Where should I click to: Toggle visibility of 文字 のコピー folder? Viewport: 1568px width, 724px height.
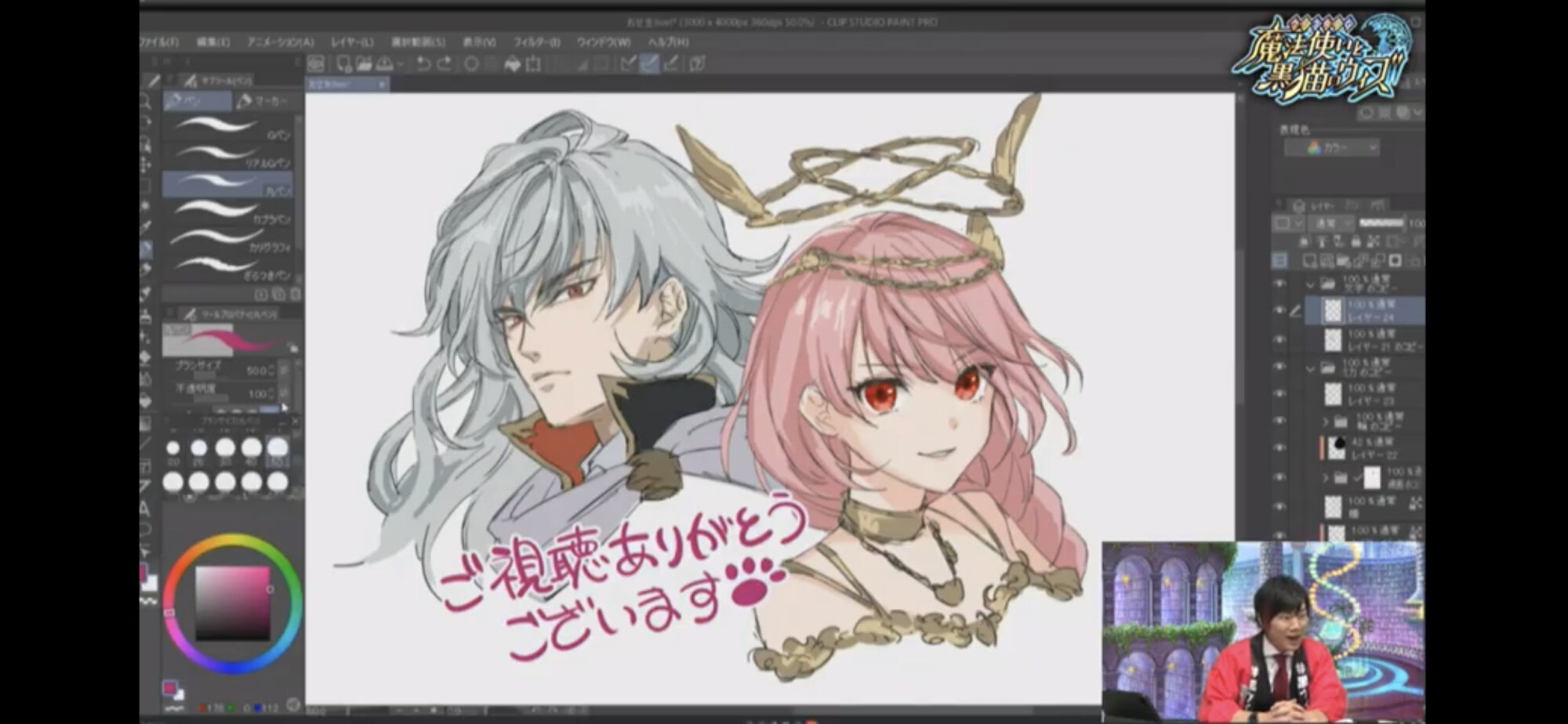click(x=1279, y=284)
